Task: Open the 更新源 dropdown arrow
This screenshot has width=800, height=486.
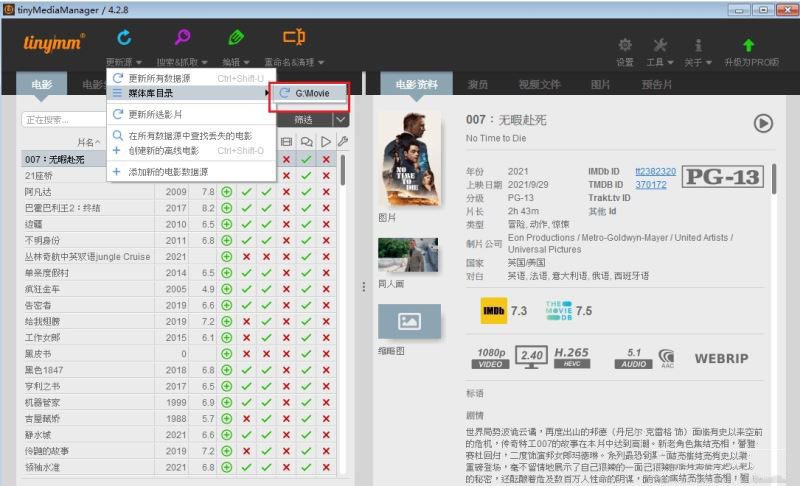Action: tap(139, 62)
